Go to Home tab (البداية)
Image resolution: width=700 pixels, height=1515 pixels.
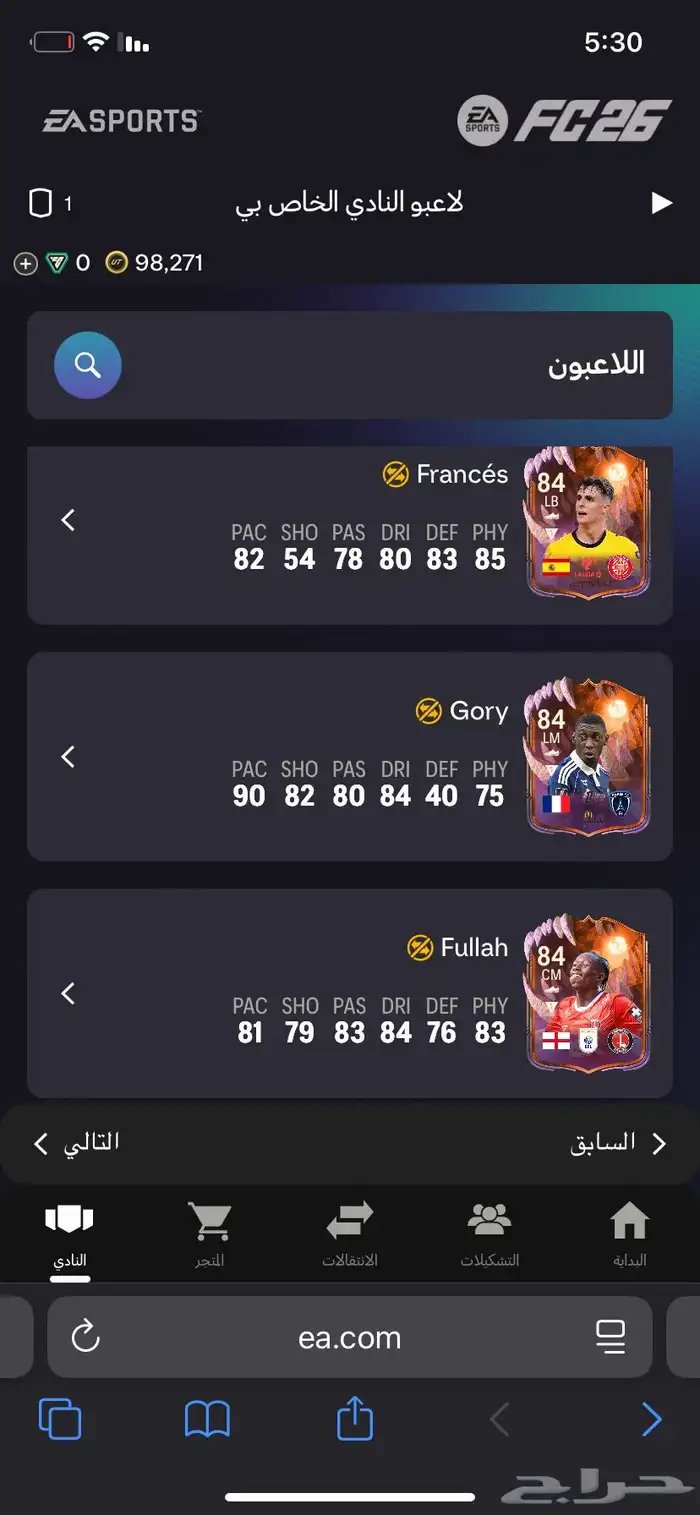[x=630, y=1236]
